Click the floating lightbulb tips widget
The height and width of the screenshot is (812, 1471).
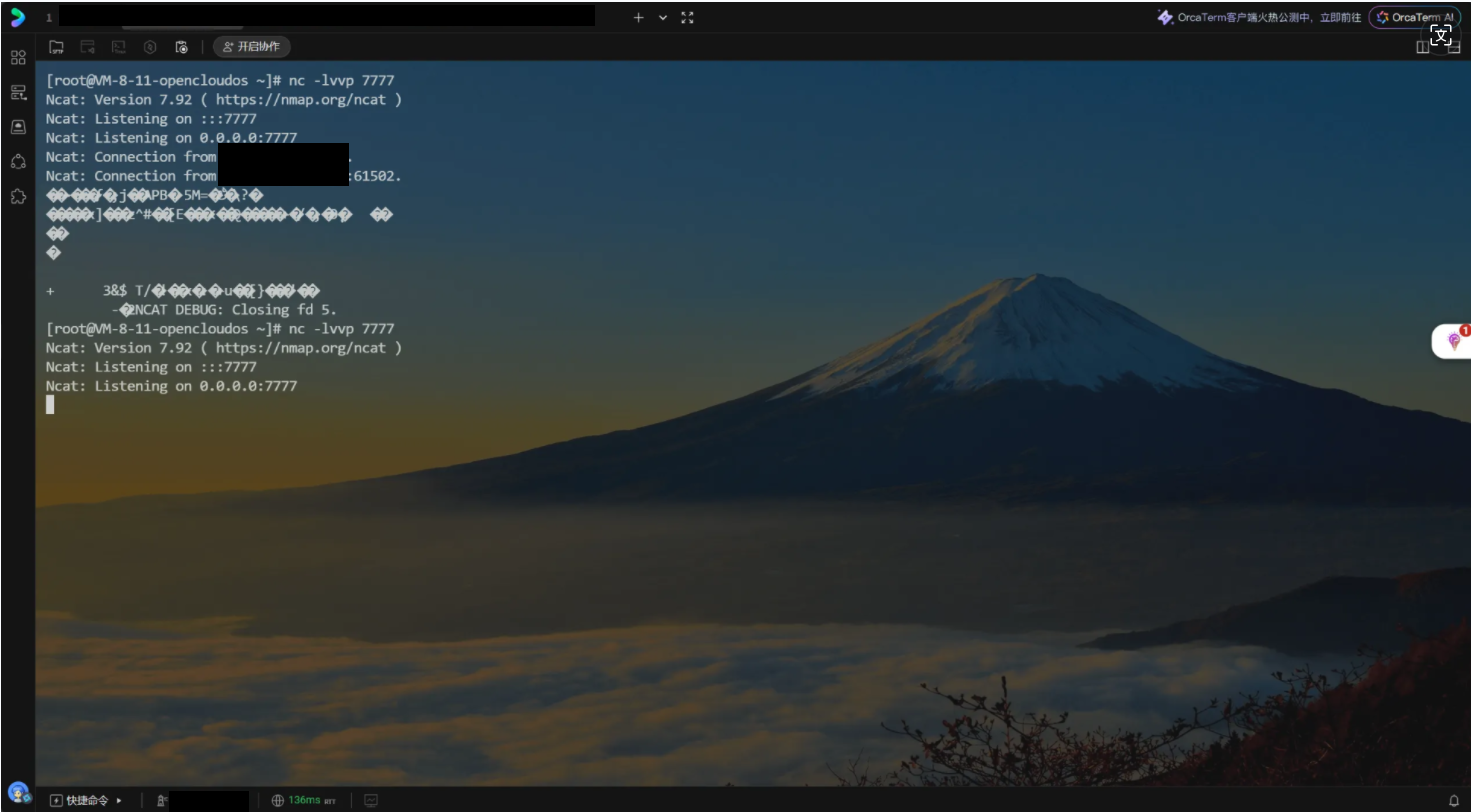[1453, 341]
